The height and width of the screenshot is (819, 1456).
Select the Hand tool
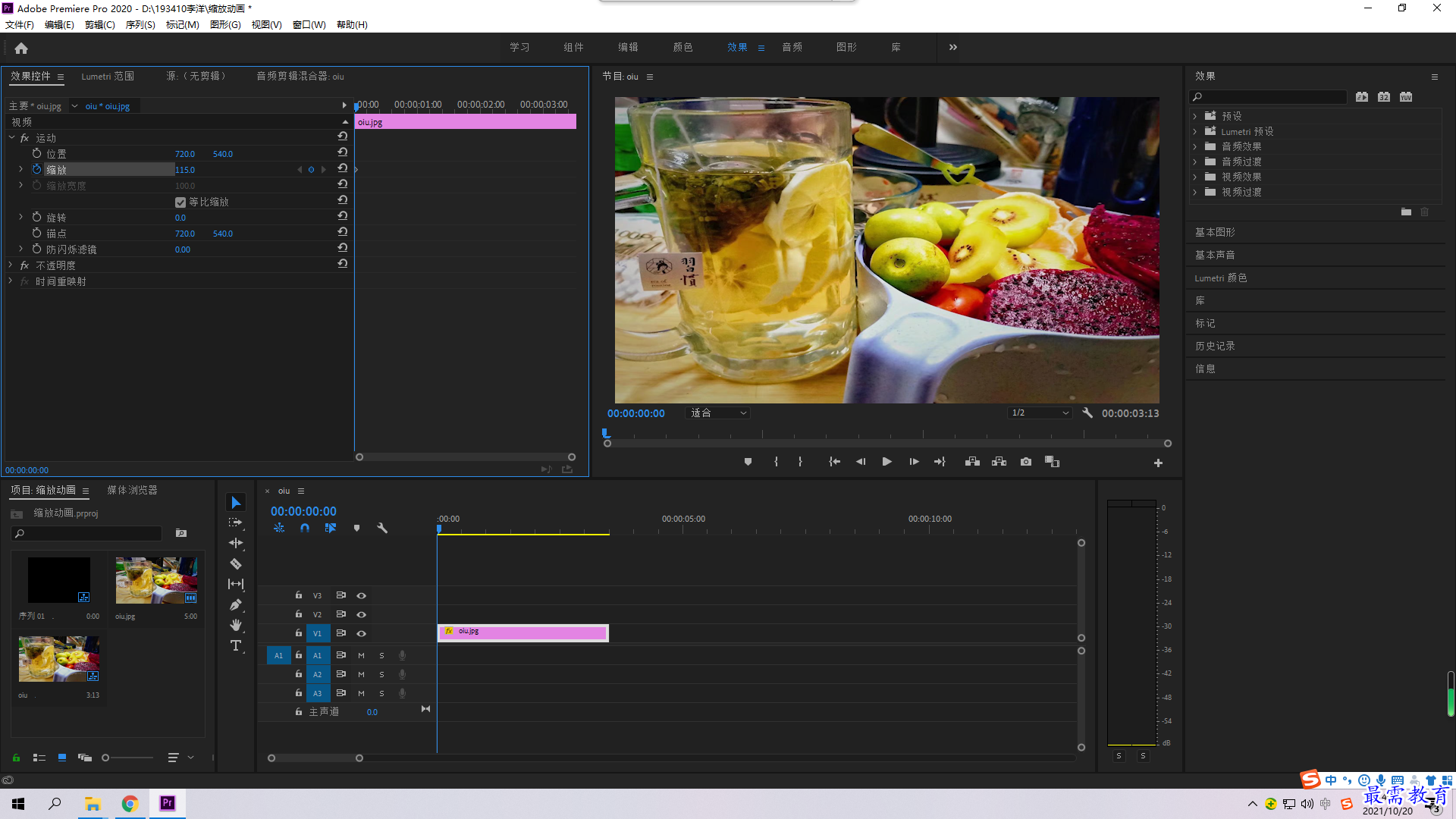coord(236,625)
